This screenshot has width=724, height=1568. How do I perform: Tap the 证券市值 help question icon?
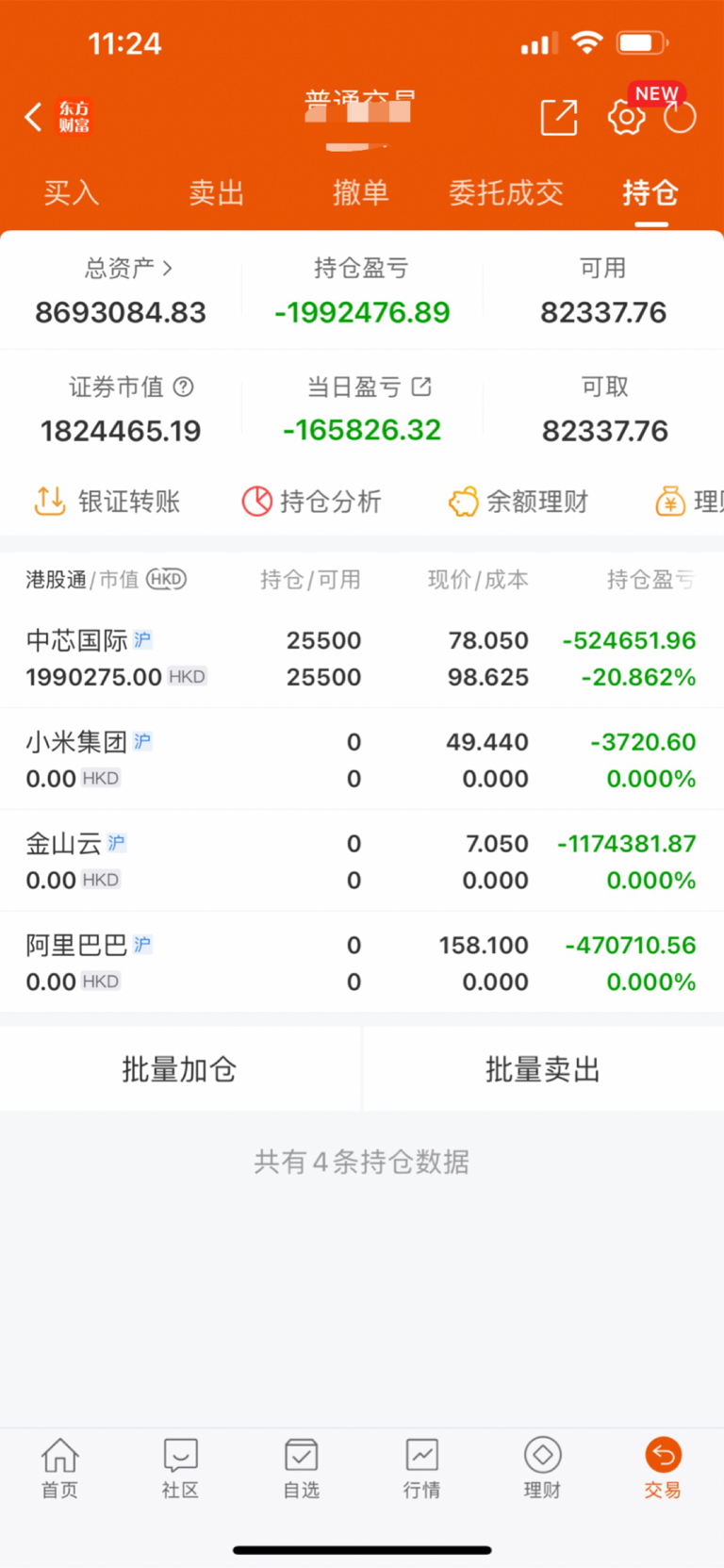point(185,387)
